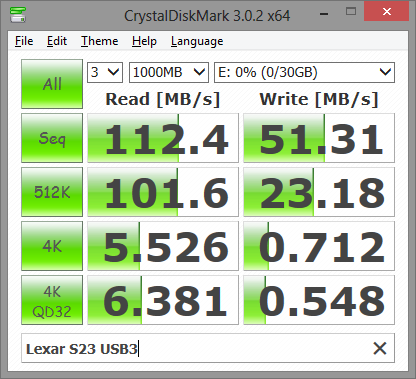Viewport: 416px width, 379px height.
Task: Open the Edit menu
Action: pos(57,41)
